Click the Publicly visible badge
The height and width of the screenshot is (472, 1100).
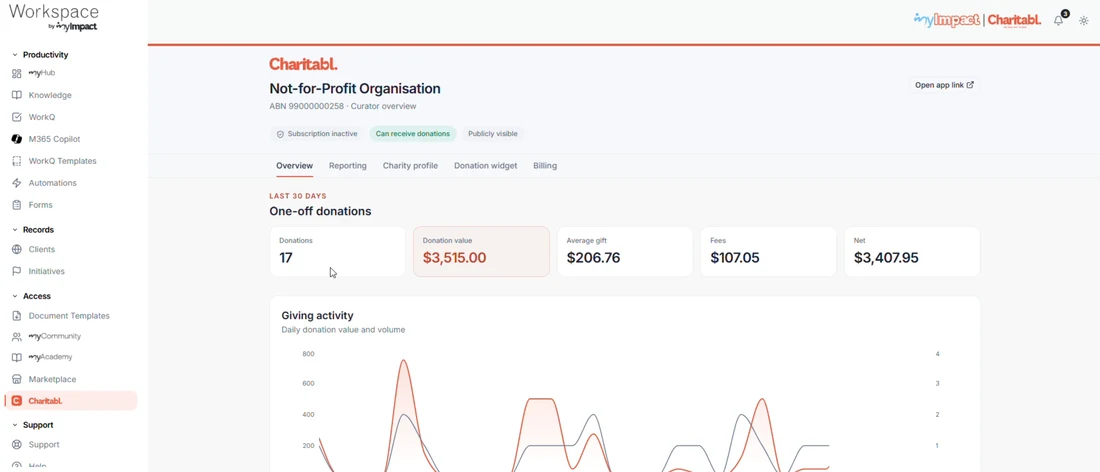493,134
